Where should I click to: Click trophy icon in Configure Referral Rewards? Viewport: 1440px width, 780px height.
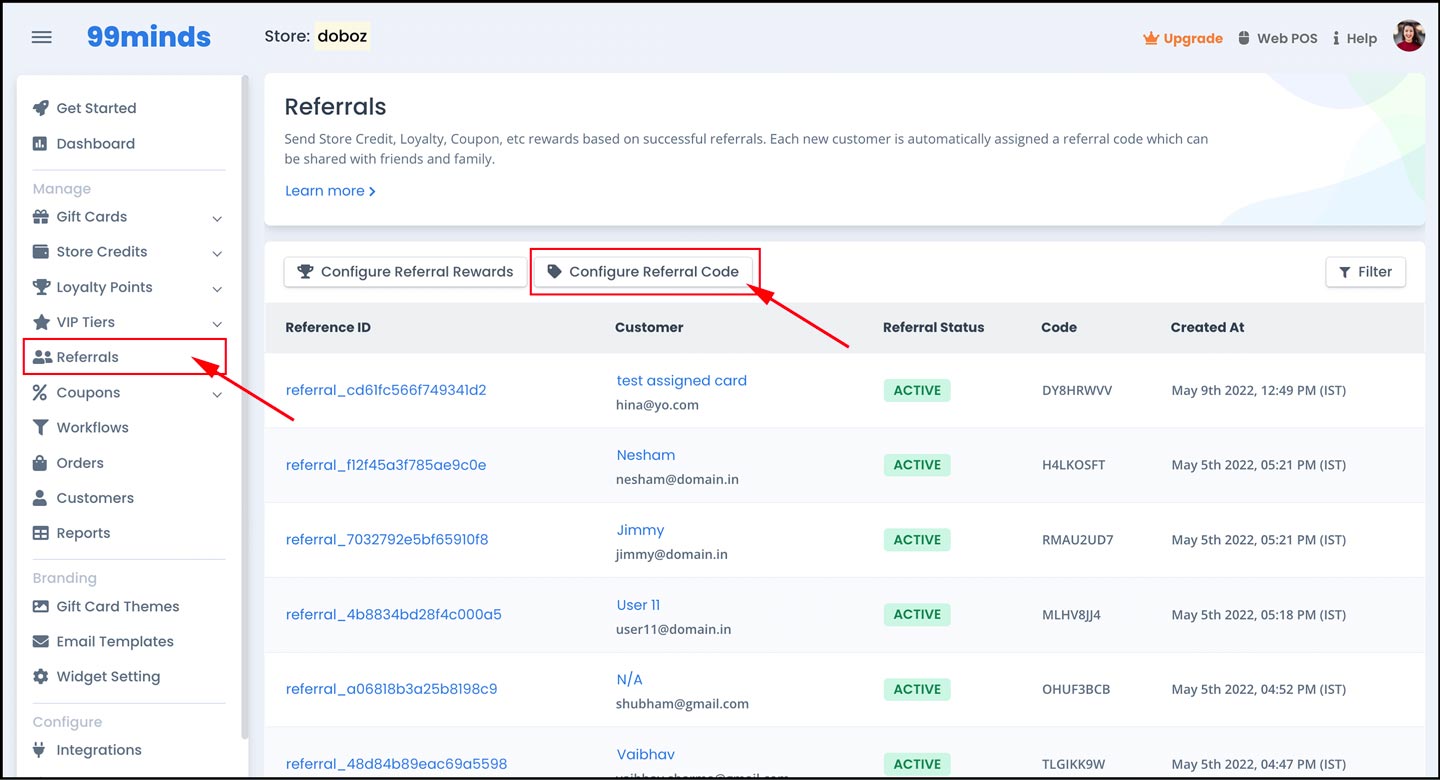pos(306,271)
